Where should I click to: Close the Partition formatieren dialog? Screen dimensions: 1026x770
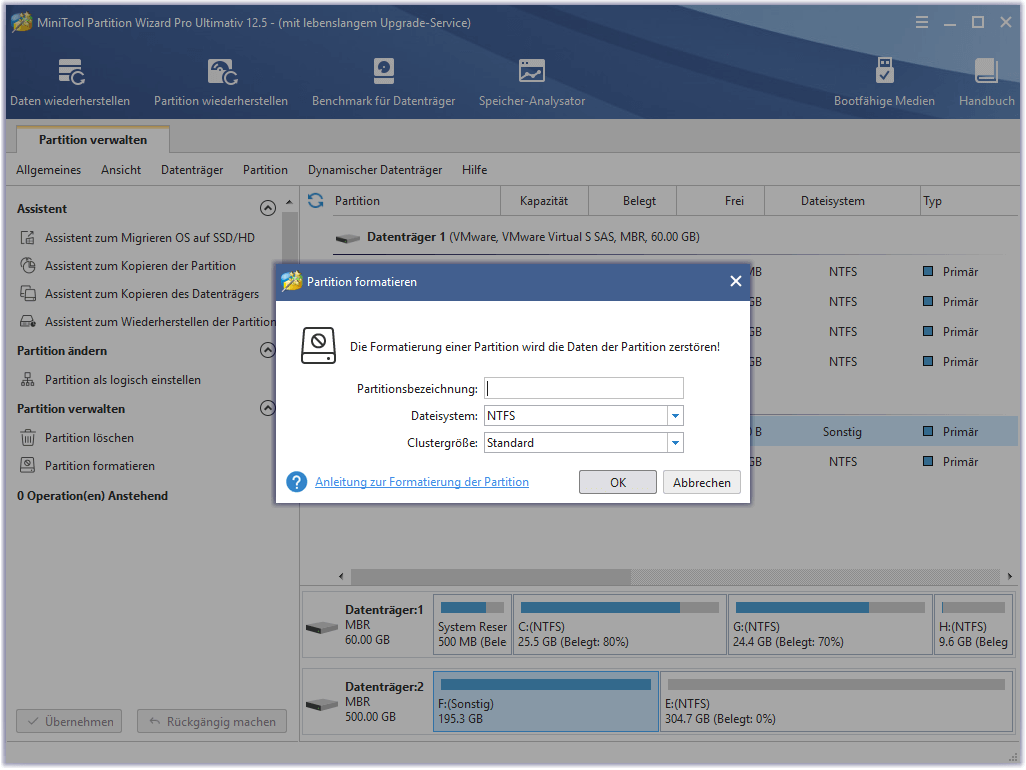(x=735, y=281)
